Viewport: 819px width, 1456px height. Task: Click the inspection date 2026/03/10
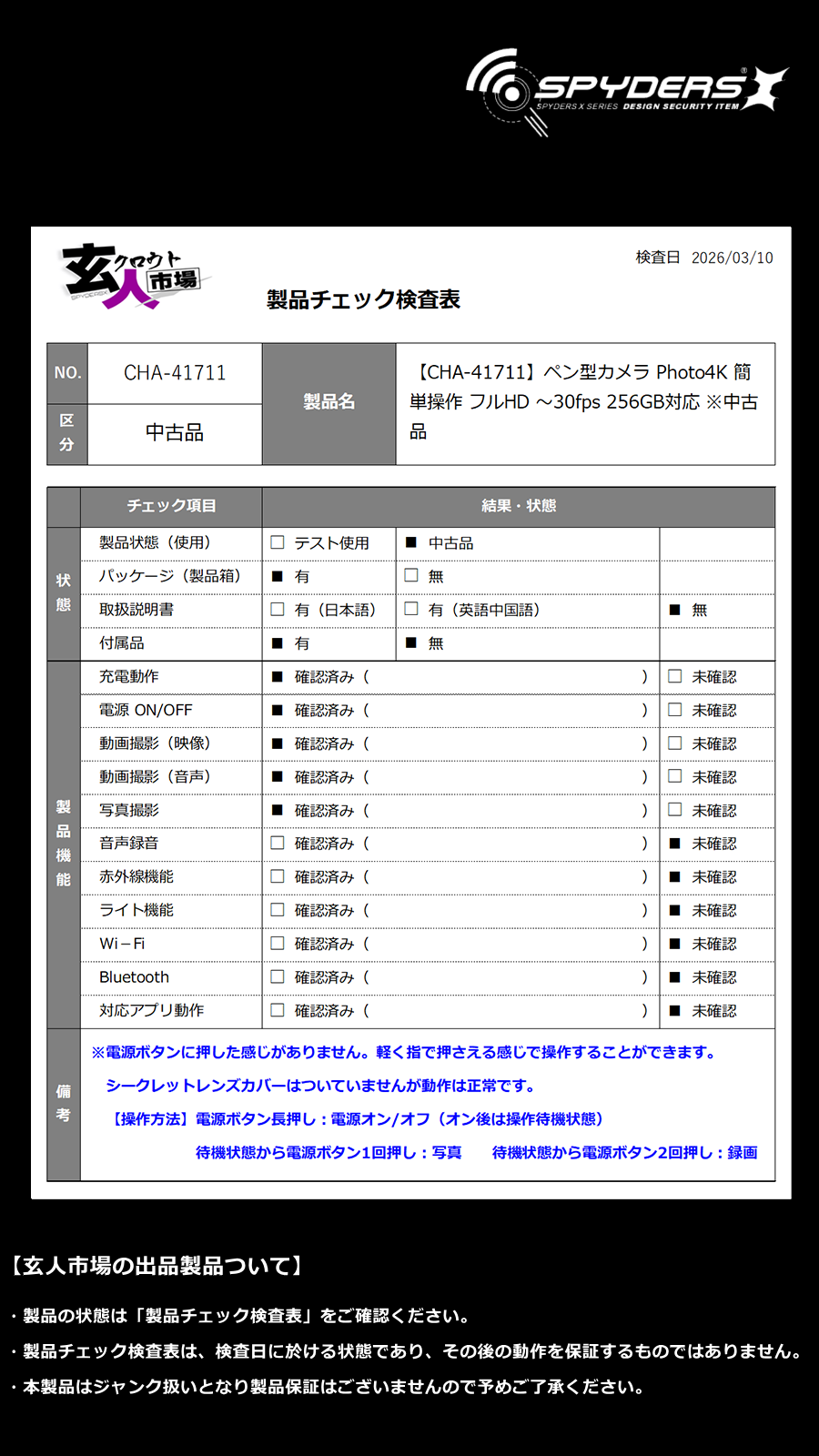click(732, 258)
